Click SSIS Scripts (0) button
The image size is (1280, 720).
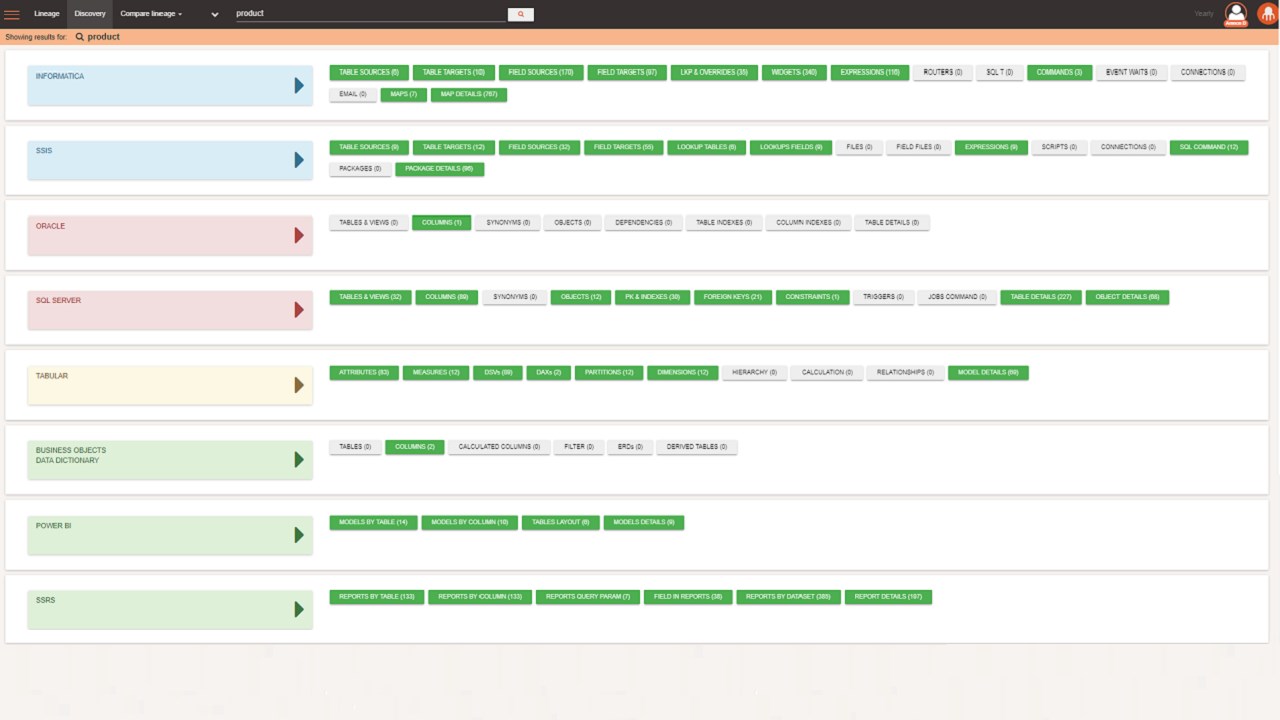1059,147
